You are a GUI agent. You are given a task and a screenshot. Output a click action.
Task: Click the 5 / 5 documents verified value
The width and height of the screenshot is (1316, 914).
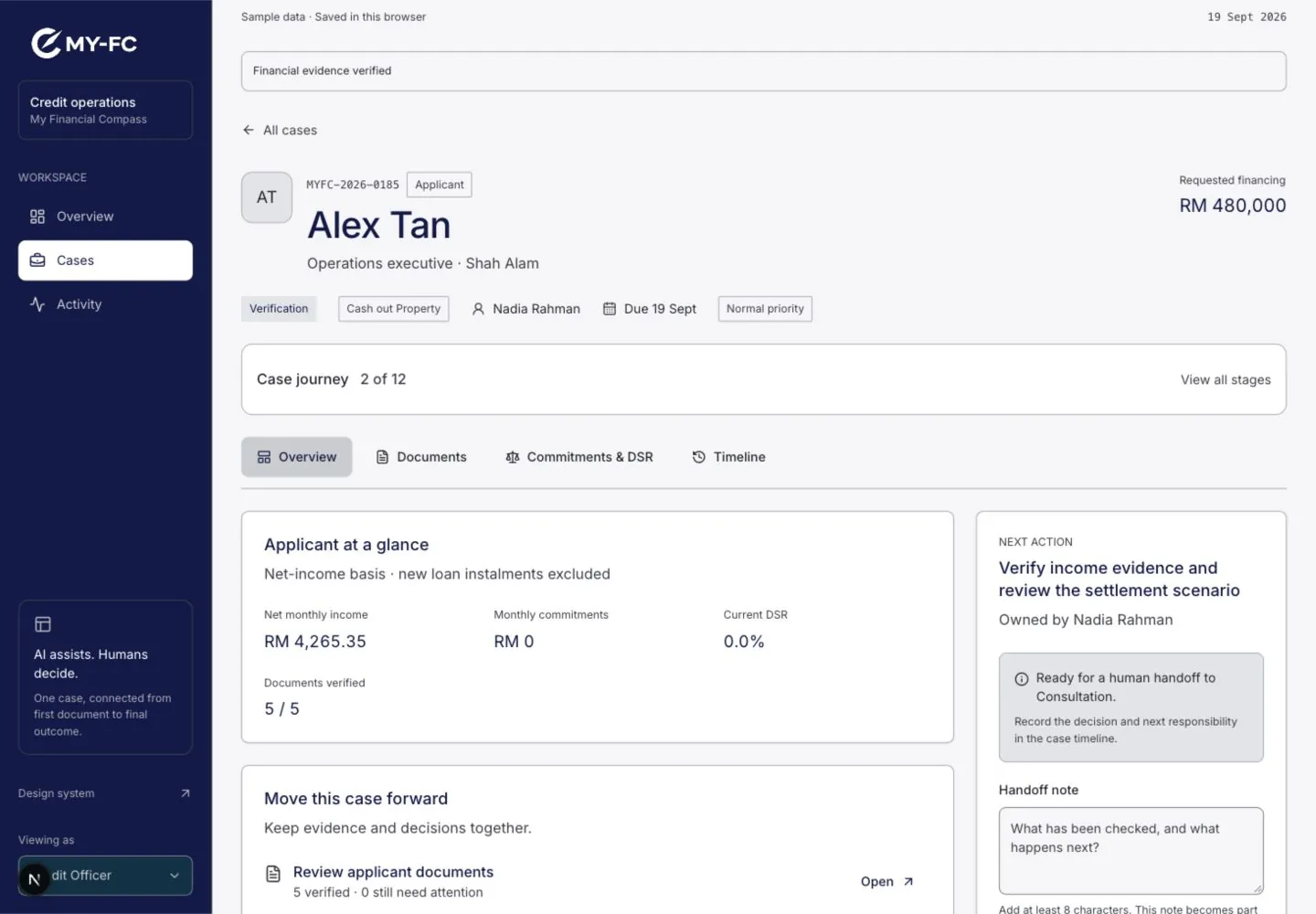pyautogui.click(x=281, y=709)
